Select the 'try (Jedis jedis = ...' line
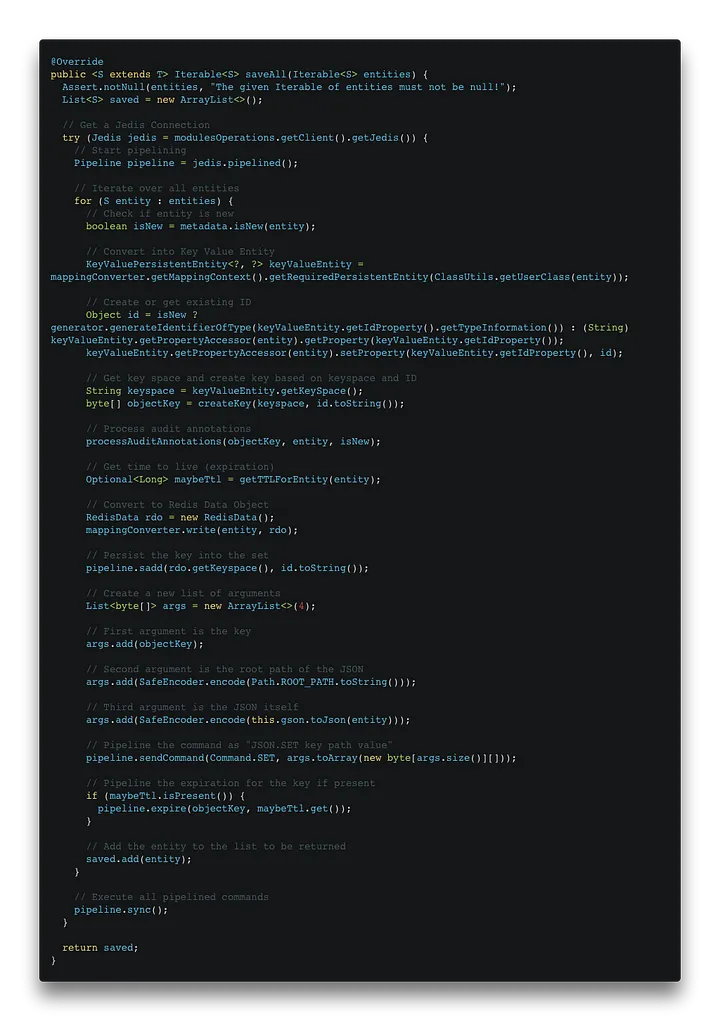 point(245,138)
